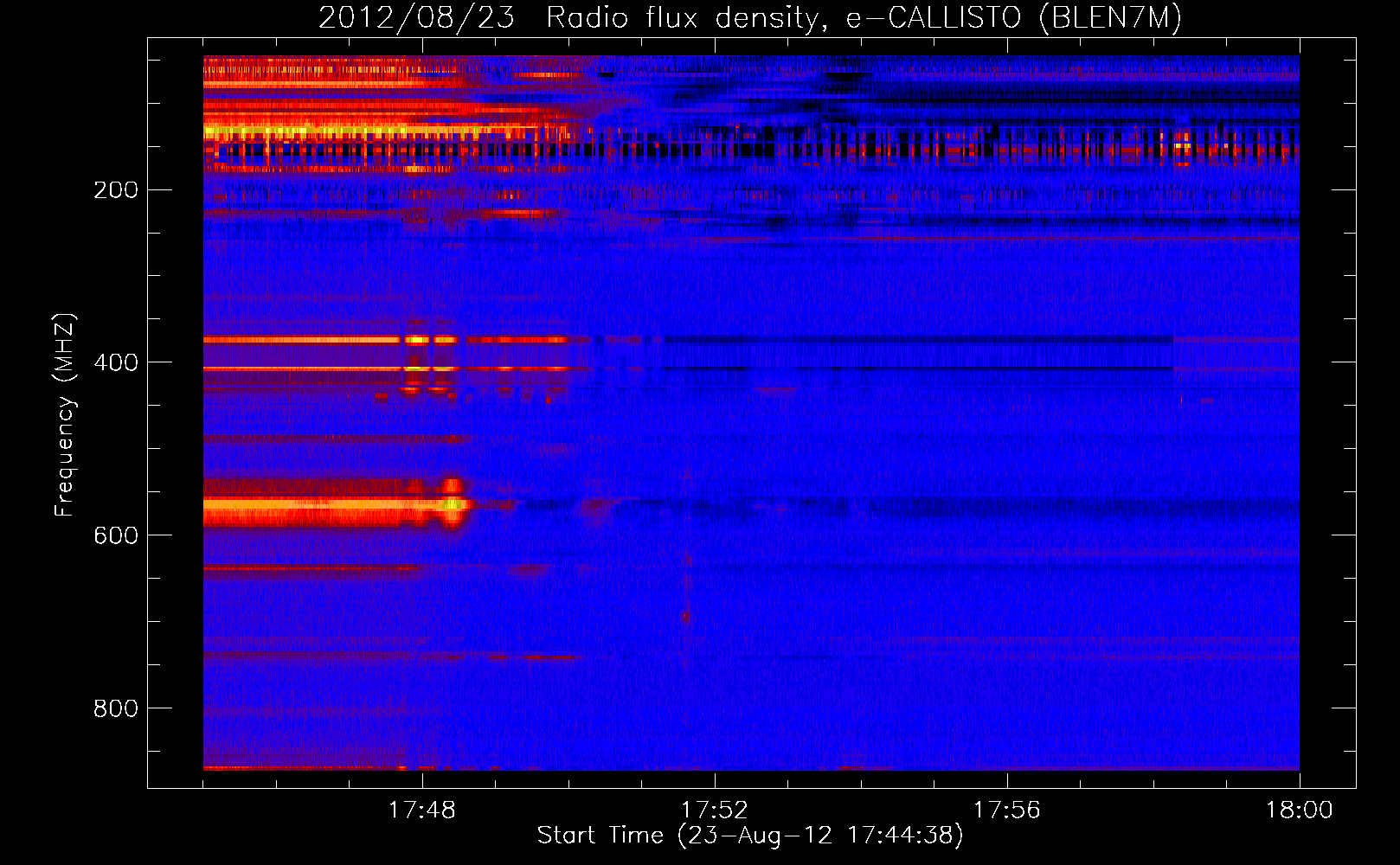Click the '400' frequency tick label

(x=116, y=362)
